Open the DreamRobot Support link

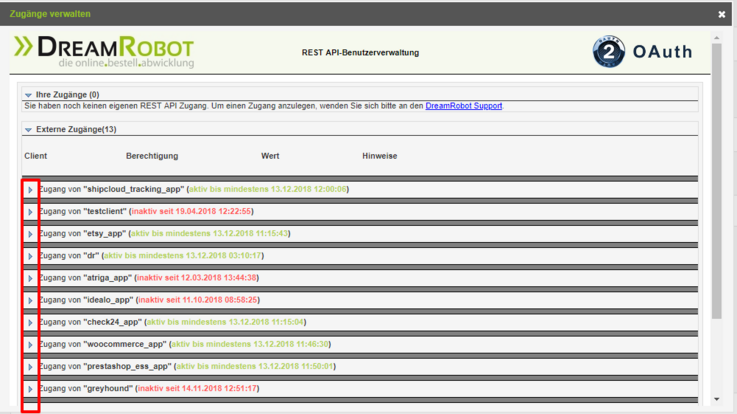pyautogui.click(x=463, y=106)
